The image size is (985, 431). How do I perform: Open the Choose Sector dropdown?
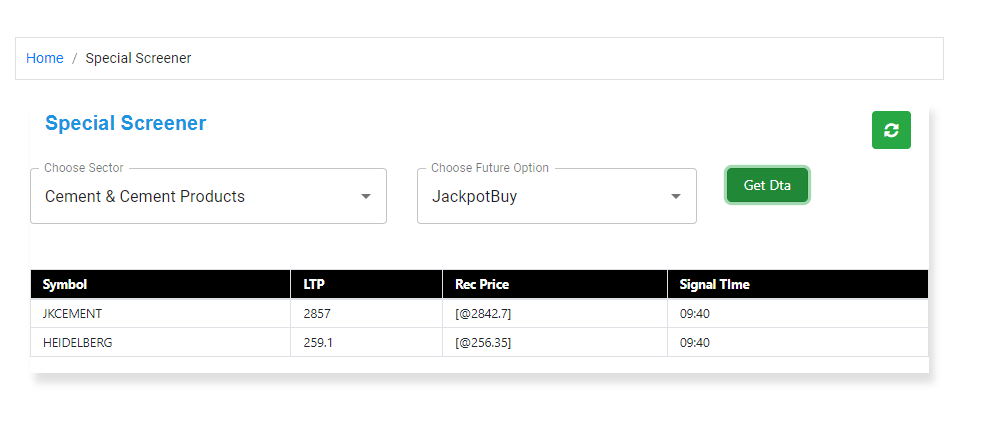click(x=208, y=196)
